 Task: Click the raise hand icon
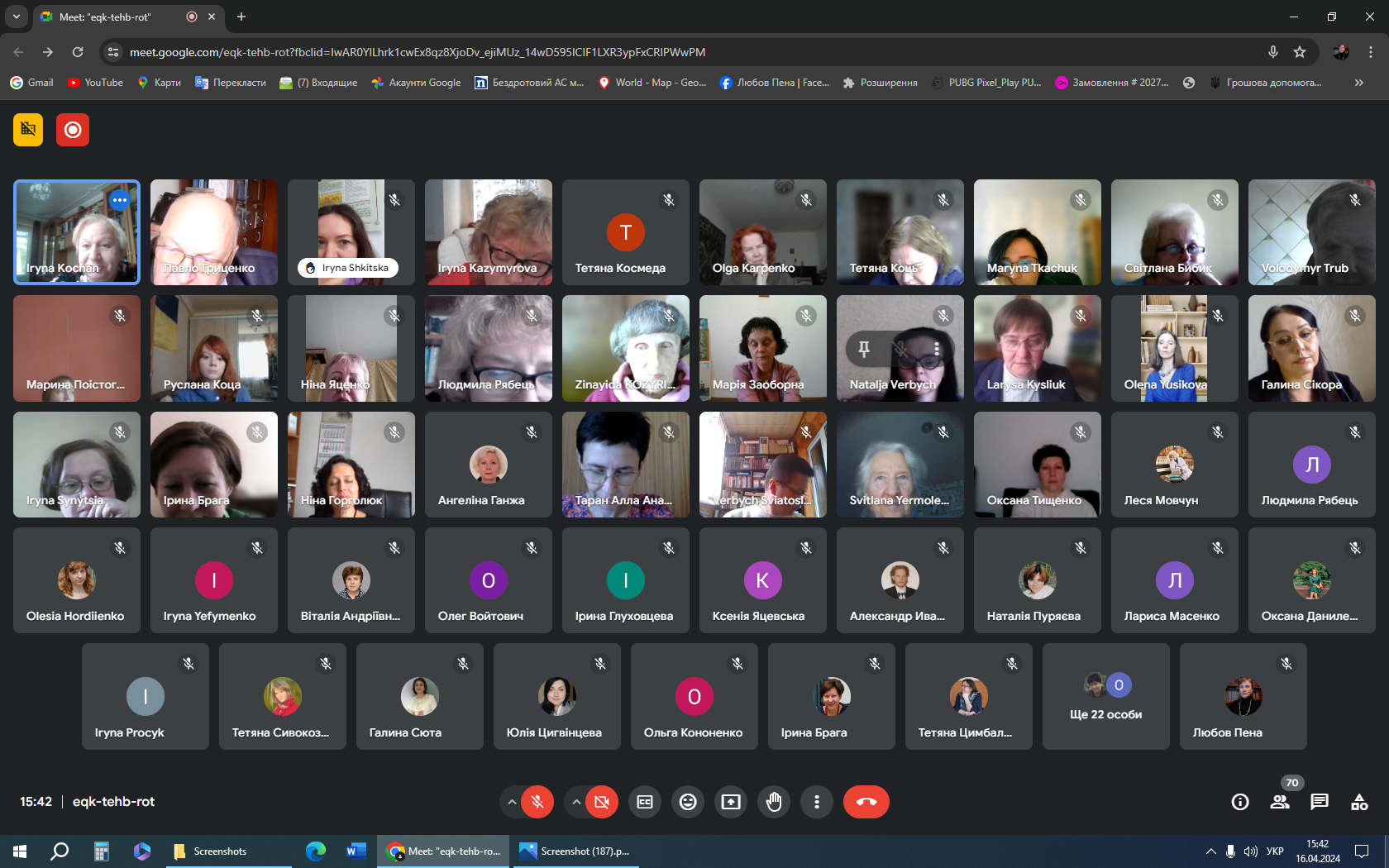tap(774, 802)
